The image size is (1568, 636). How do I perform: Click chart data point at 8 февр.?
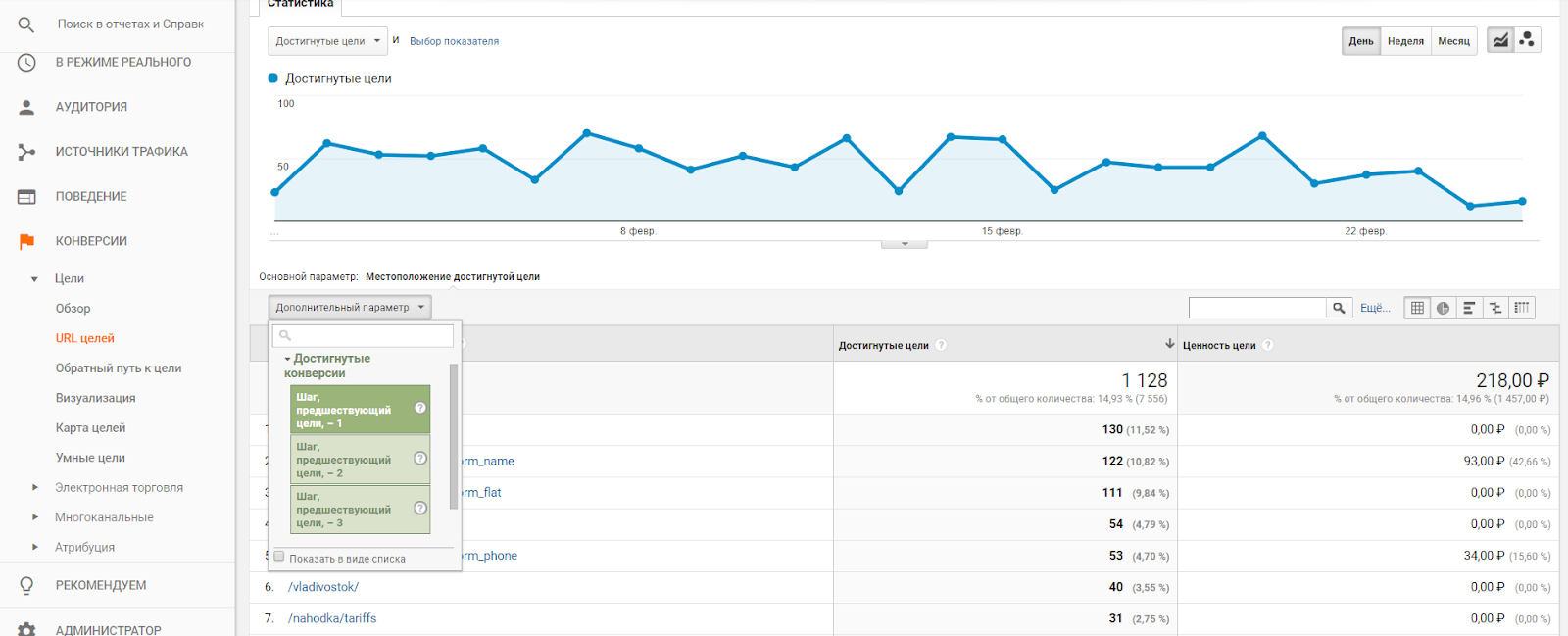(x=639, y=149)
